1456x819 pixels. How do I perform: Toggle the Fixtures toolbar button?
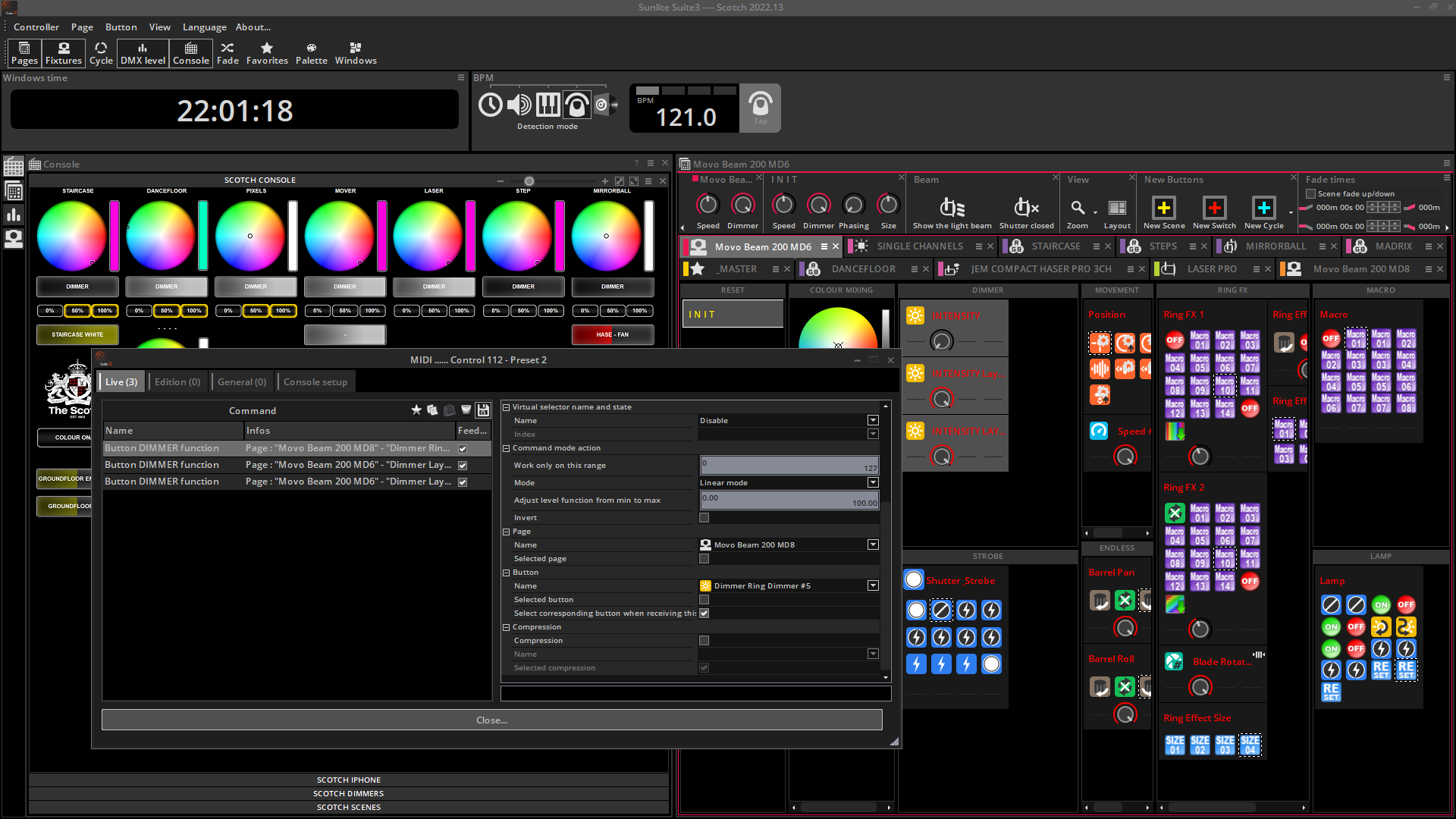click(64, 53)
